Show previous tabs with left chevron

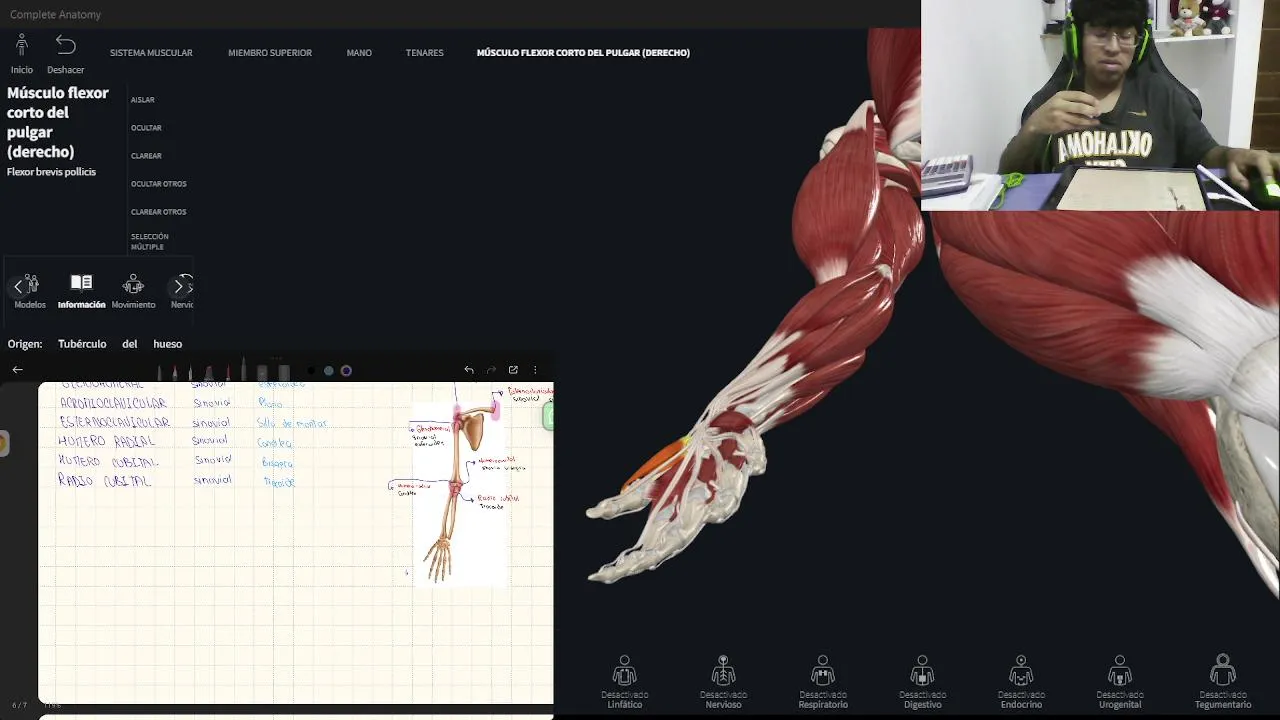(17, 287)
